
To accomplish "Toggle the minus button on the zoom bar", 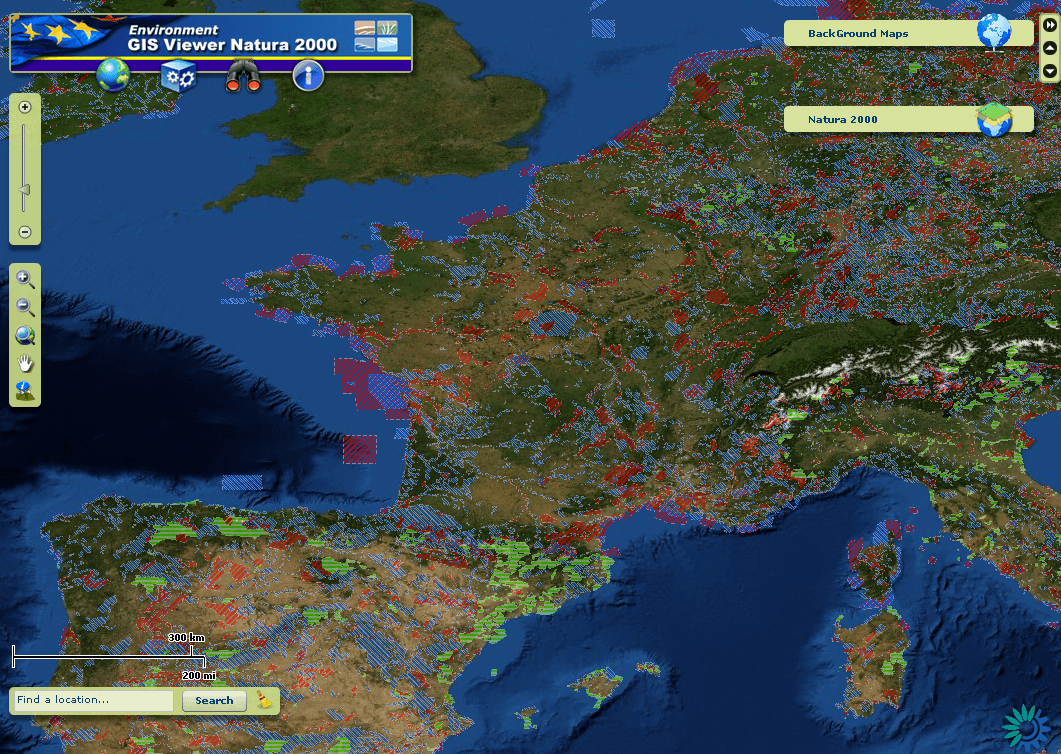I will coord(25,231).
